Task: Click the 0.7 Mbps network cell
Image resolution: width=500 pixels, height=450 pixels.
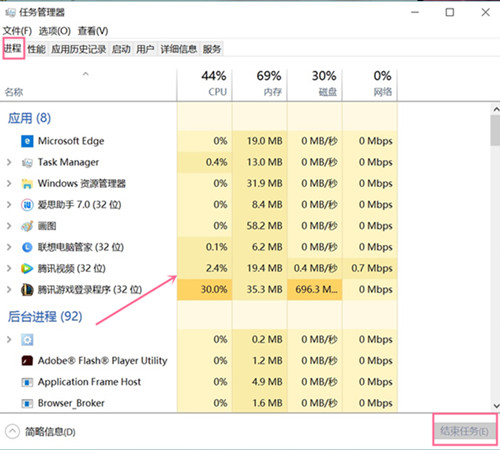Action: [370, 268]
